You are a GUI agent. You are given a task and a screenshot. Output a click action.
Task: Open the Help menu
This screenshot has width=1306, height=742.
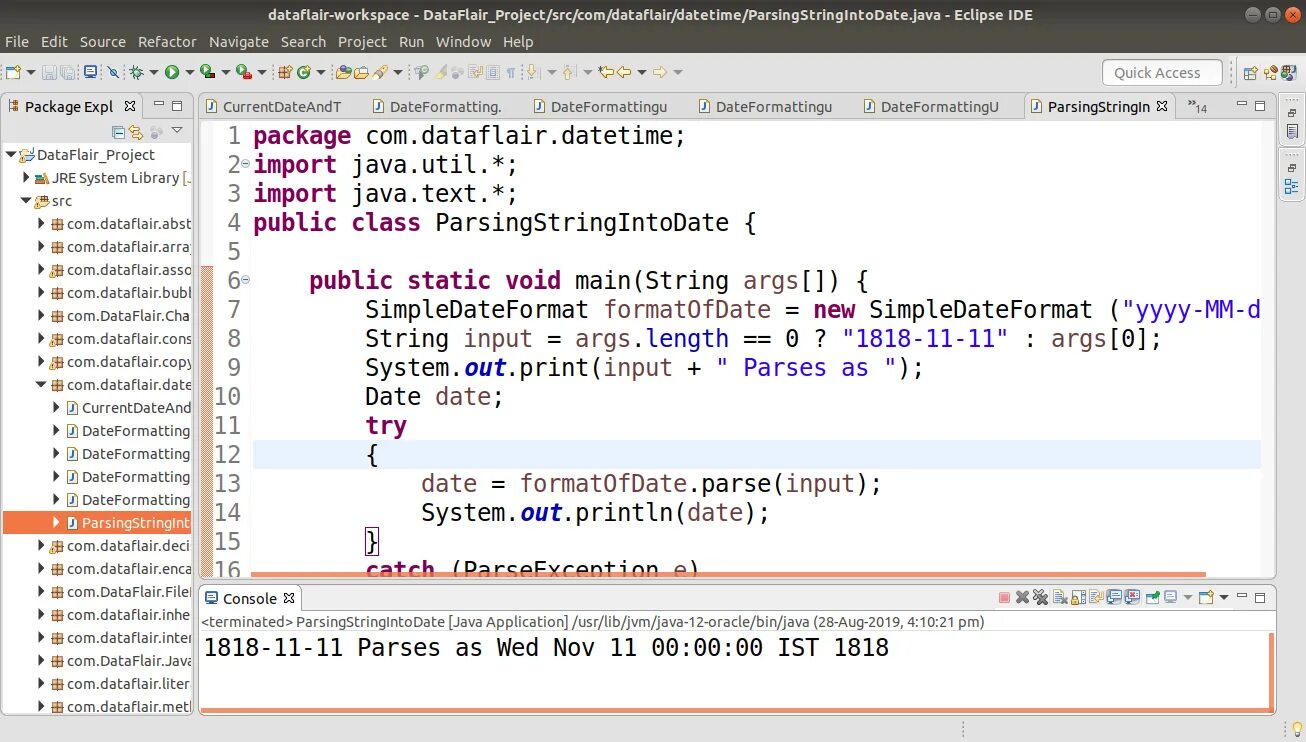click(x=518, y=42)
